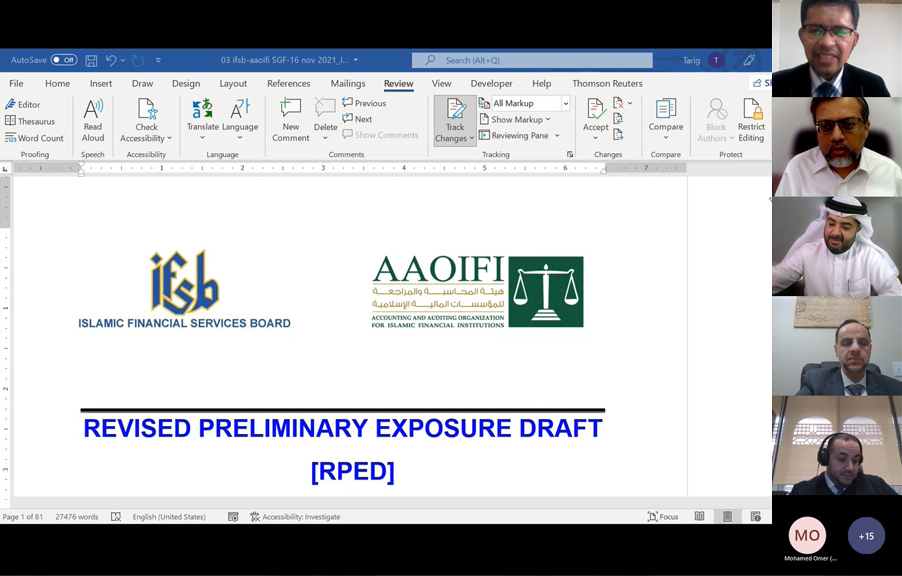Select Print Layout view
Screen dimensions: 902x576
727,517
